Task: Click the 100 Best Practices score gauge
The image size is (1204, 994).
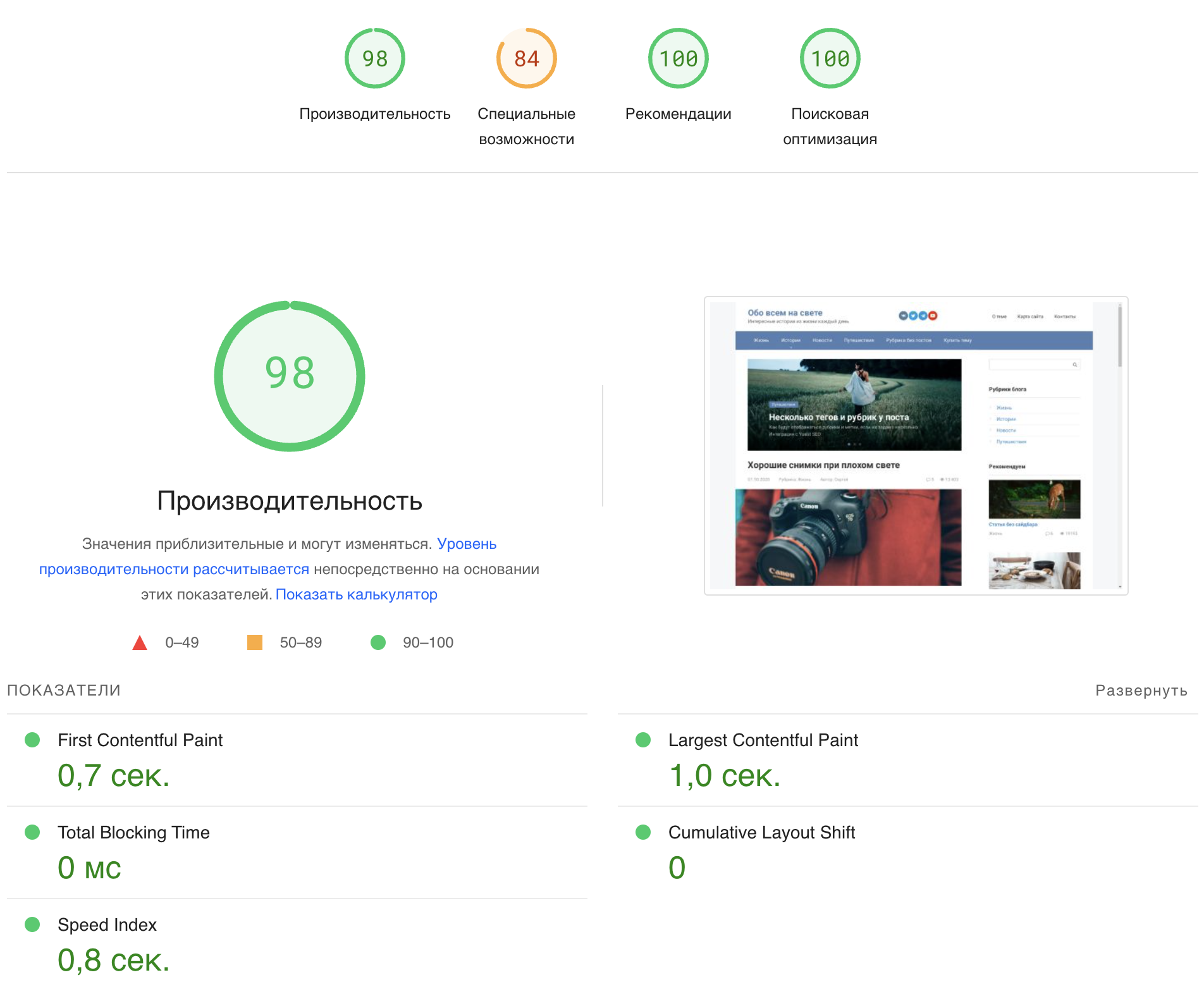Action: pos(679,58)
